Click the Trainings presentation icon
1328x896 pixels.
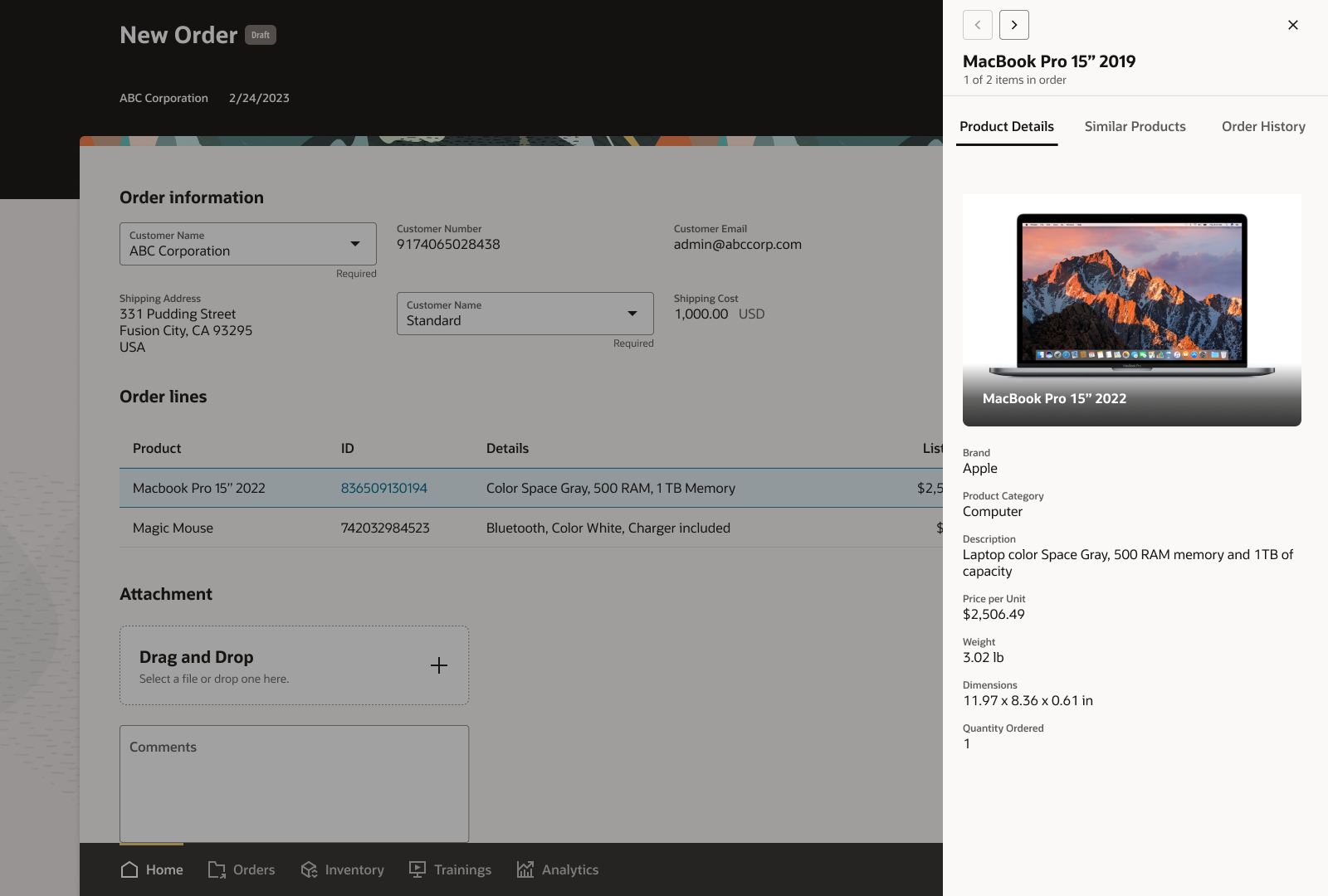(x=417, y=869)
